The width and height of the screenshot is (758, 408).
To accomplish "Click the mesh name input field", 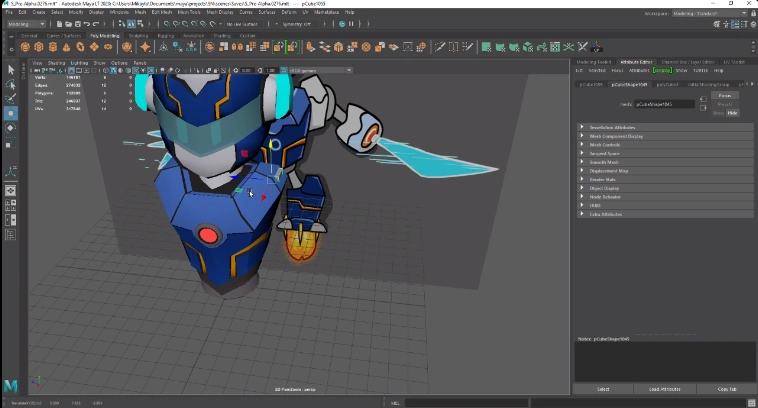I will pyautogui.click(x=664, y=104).
